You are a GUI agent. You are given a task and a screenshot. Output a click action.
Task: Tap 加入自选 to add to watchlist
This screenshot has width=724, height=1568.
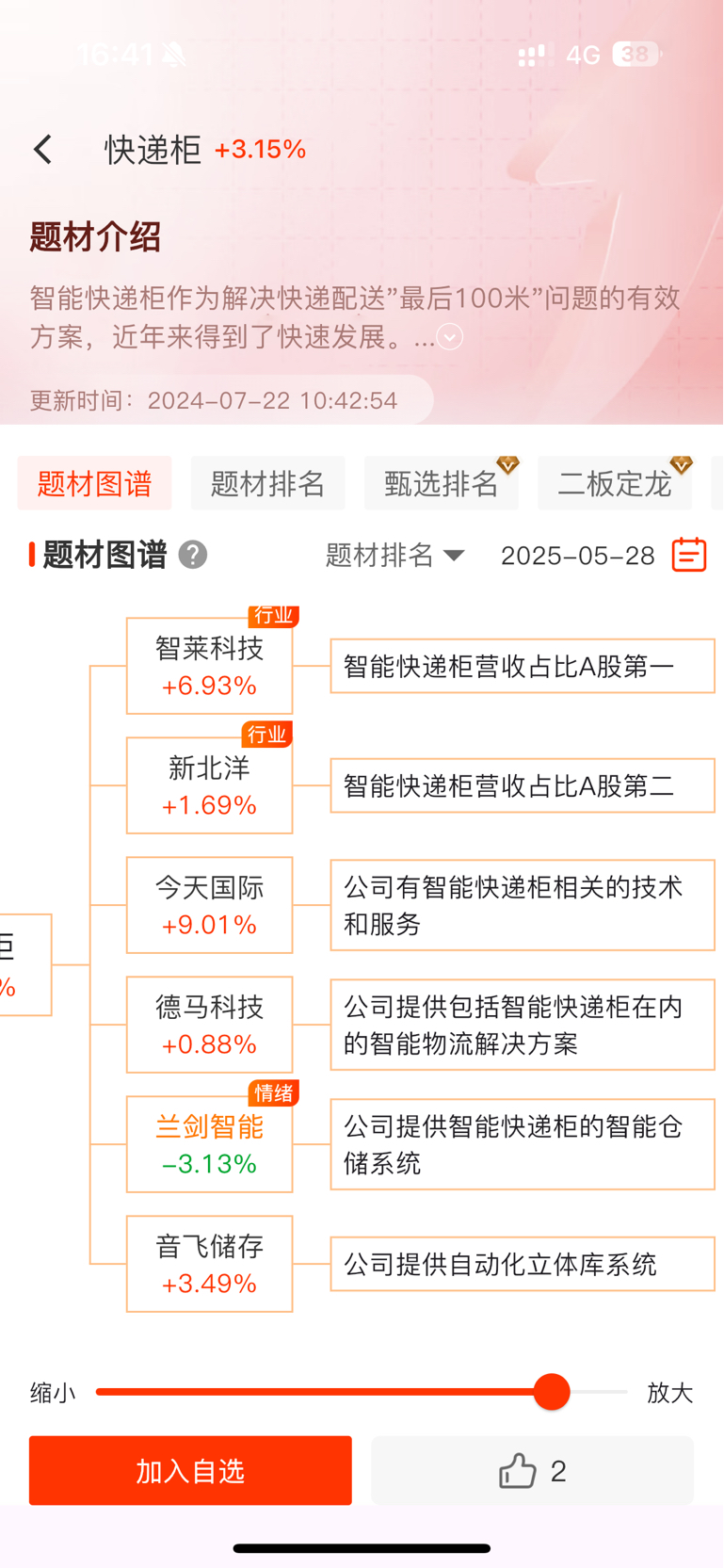(x=190, y=1470)
